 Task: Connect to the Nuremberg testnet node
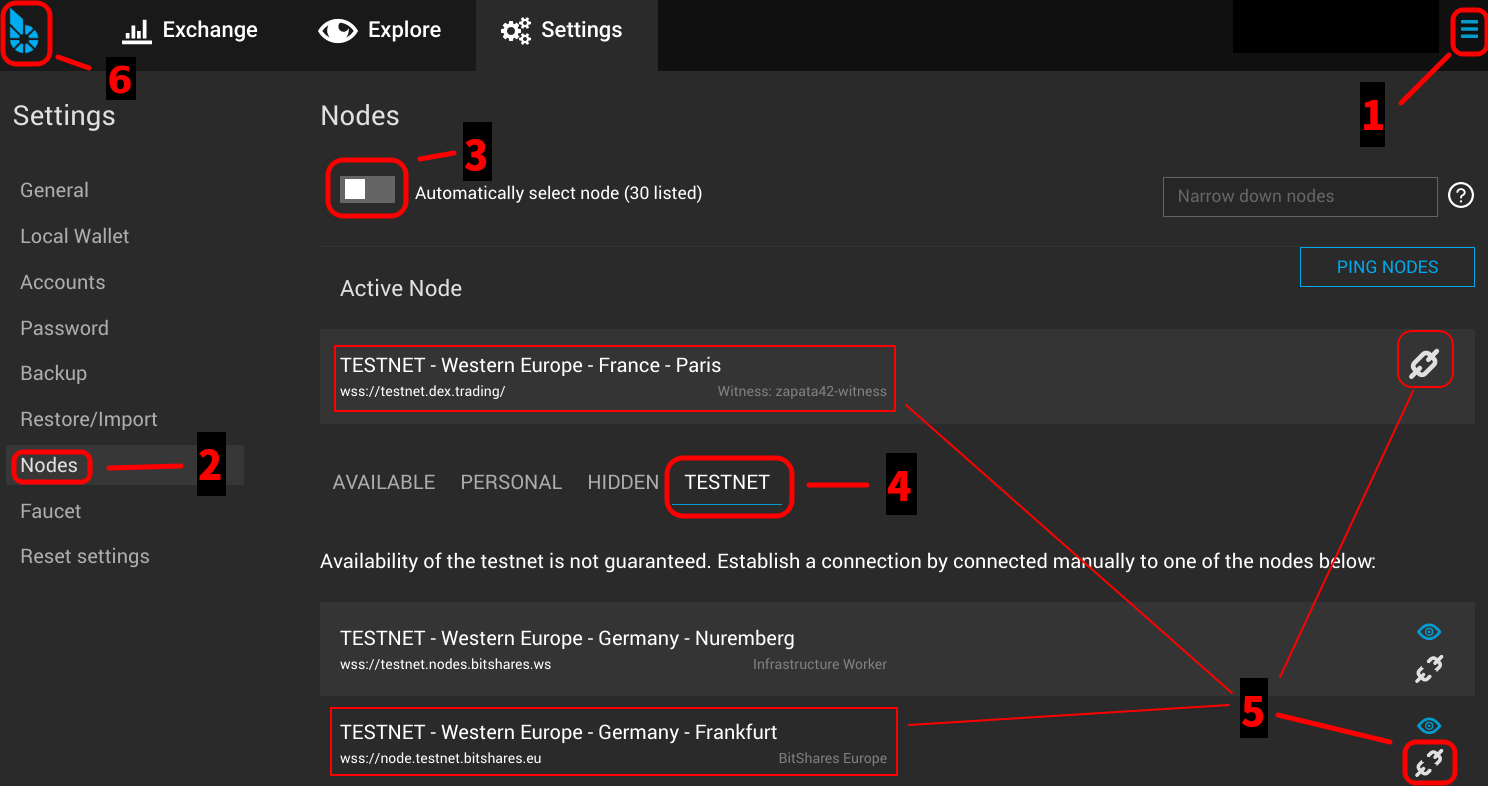(1429, 669)
